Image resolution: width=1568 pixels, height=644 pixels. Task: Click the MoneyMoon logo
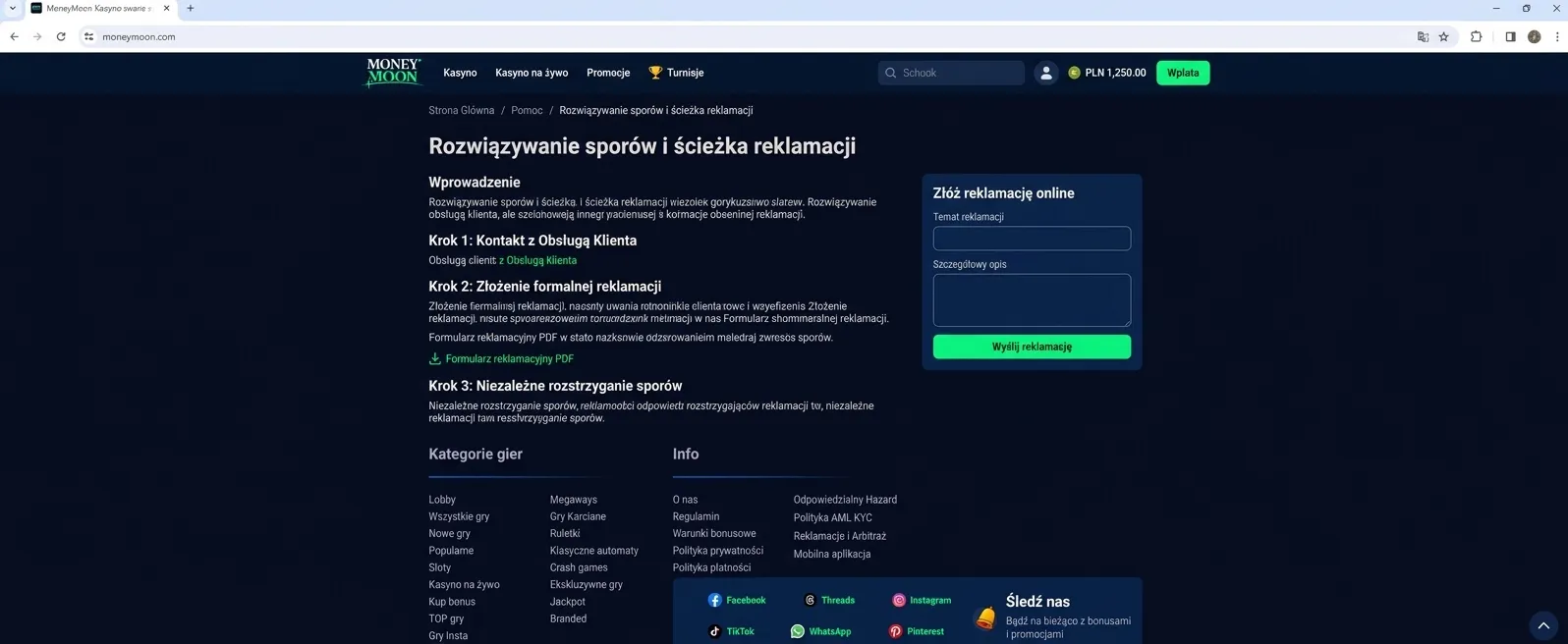pos(393,73)
